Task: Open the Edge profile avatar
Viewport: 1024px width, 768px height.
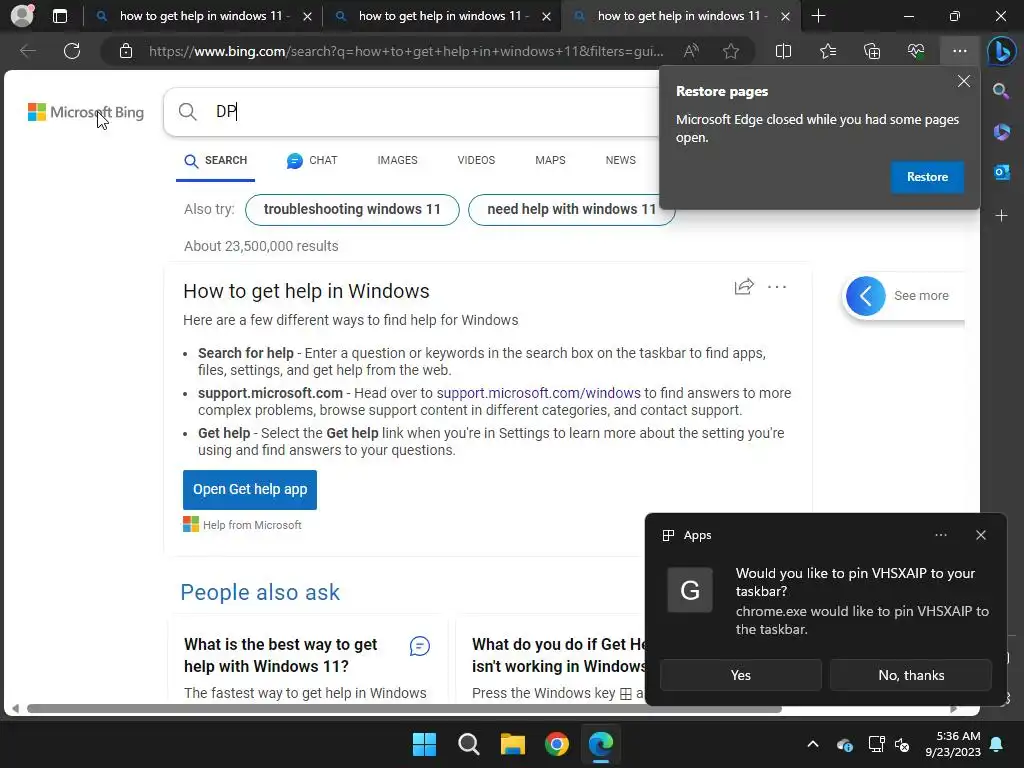Action: pyautogui.click(x=22, y=15)
